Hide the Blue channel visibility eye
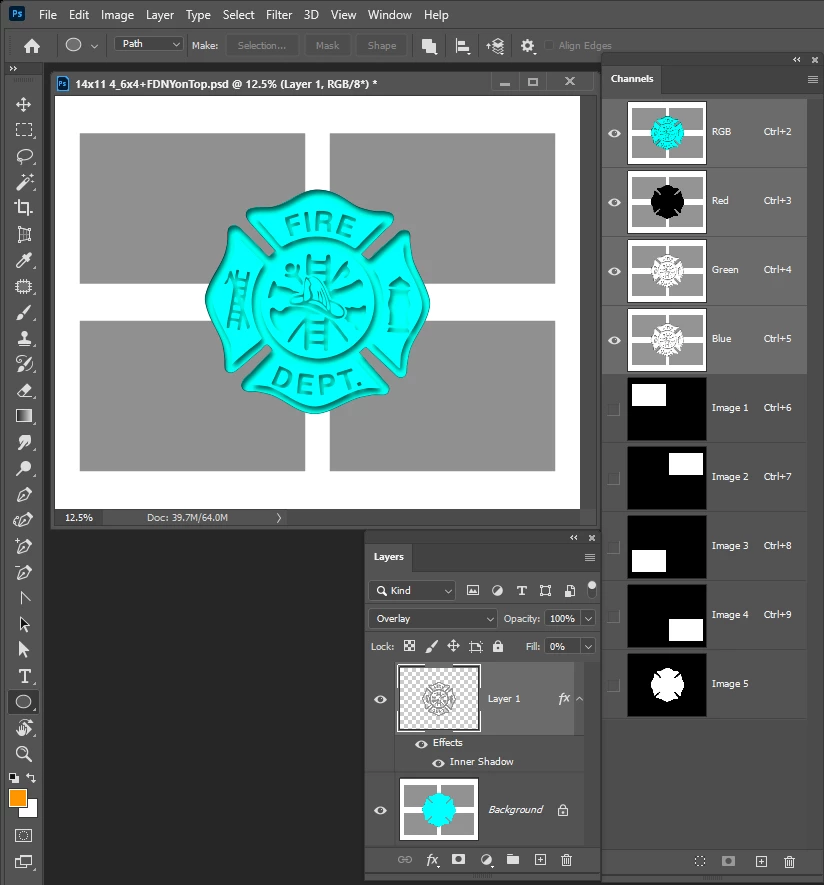This screenshot has width=824, height=885. click(x=614, y=340)
